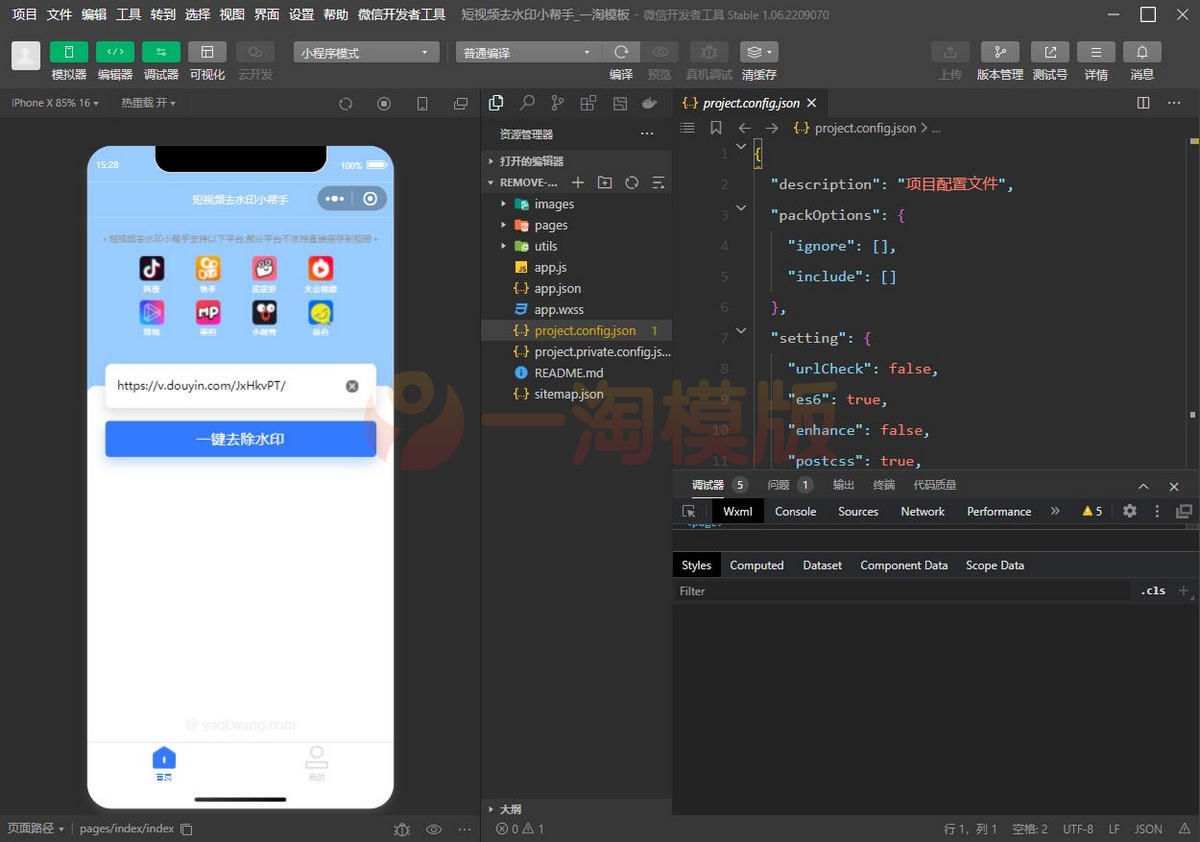Open the 小程序模式 mode dropdown

366,53
